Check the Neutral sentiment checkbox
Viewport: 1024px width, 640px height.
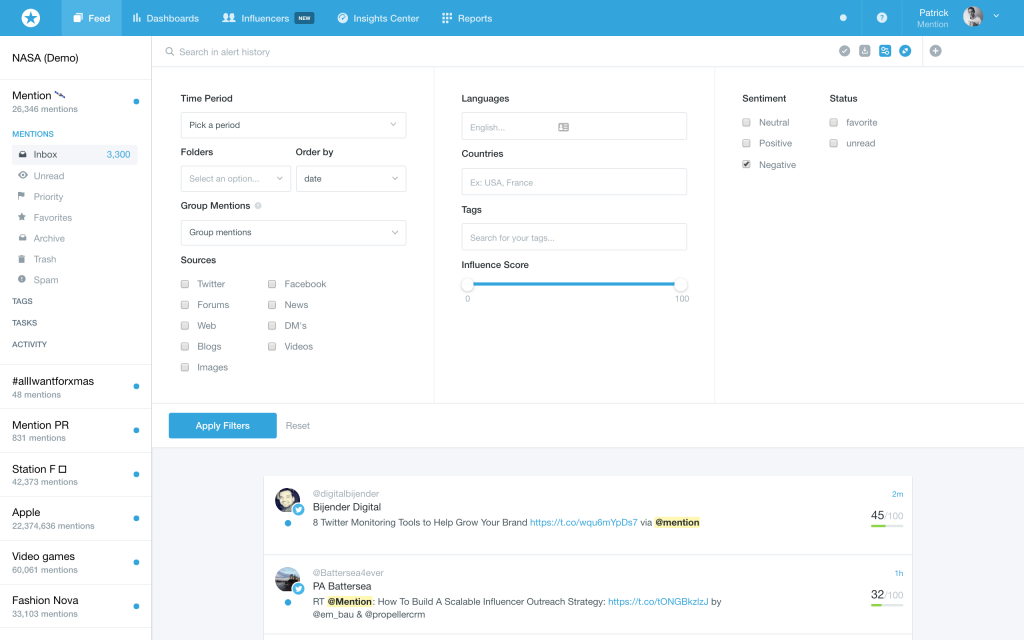point(746,122)
